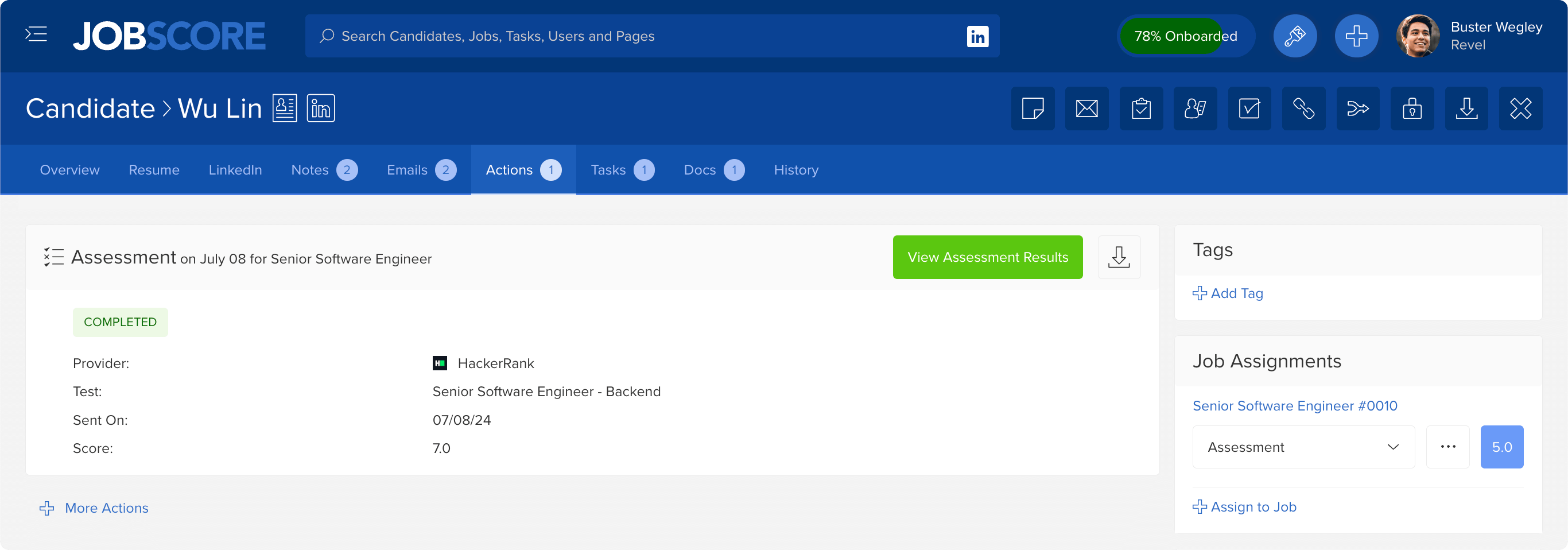Expand the Assessment stage dropdown

[x=1303, y=447]
